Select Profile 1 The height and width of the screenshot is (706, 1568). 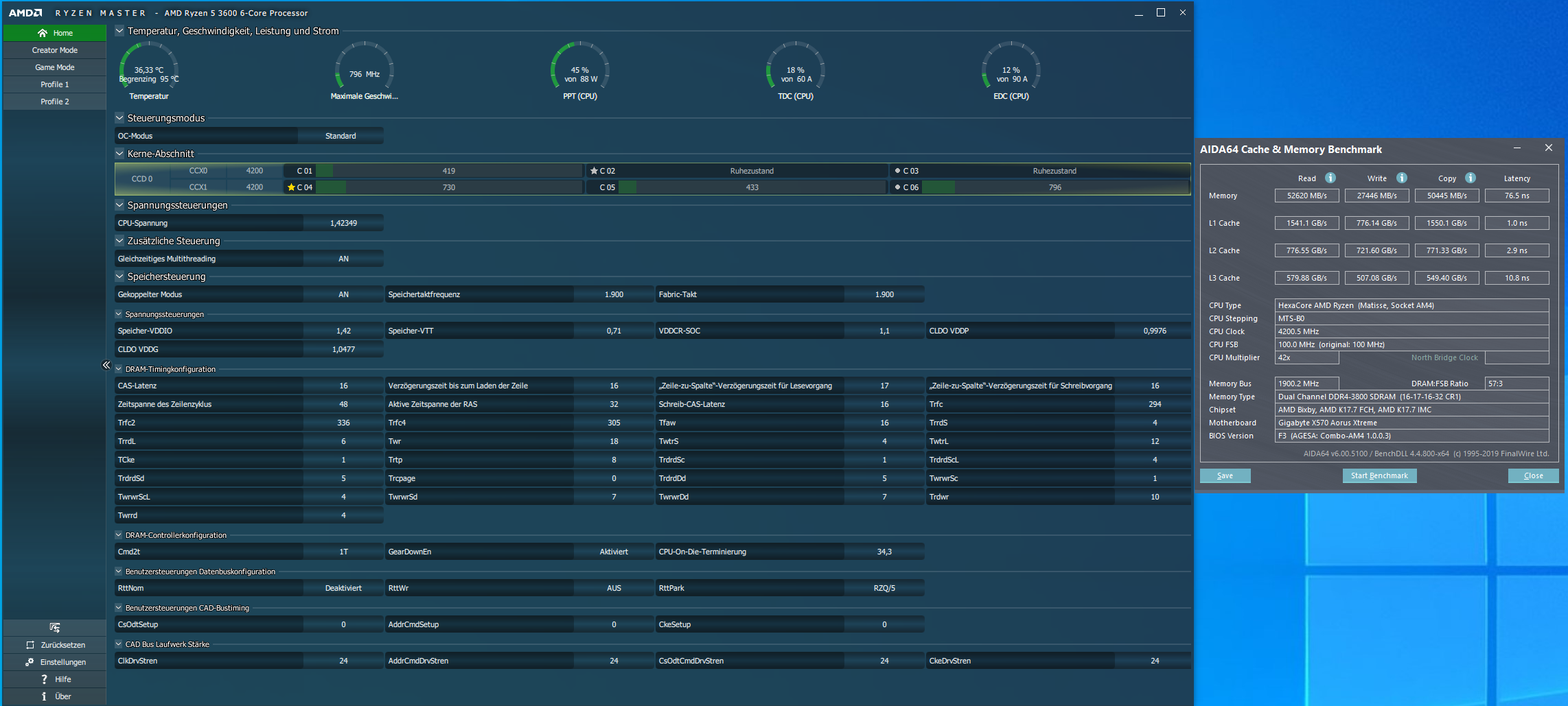coord(55,84)
